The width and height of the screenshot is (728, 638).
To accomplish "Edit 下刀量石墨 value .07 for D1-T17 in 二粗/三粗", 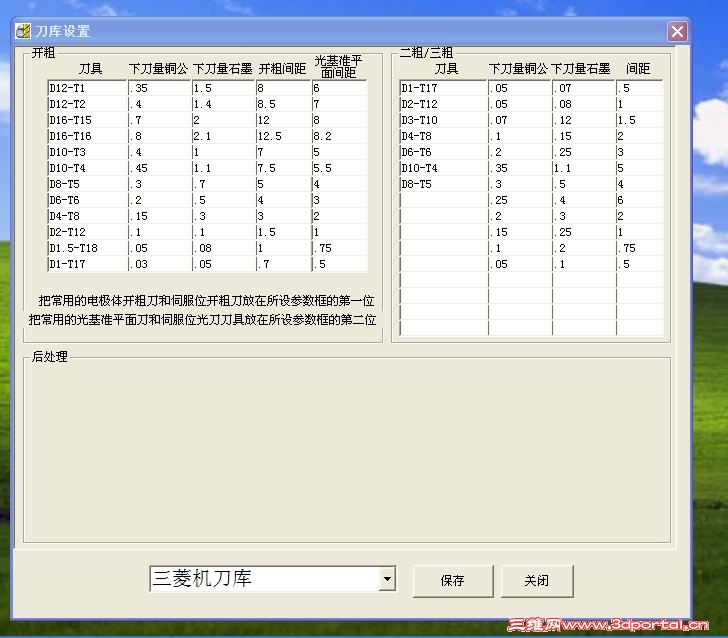I will coord(584,88).
